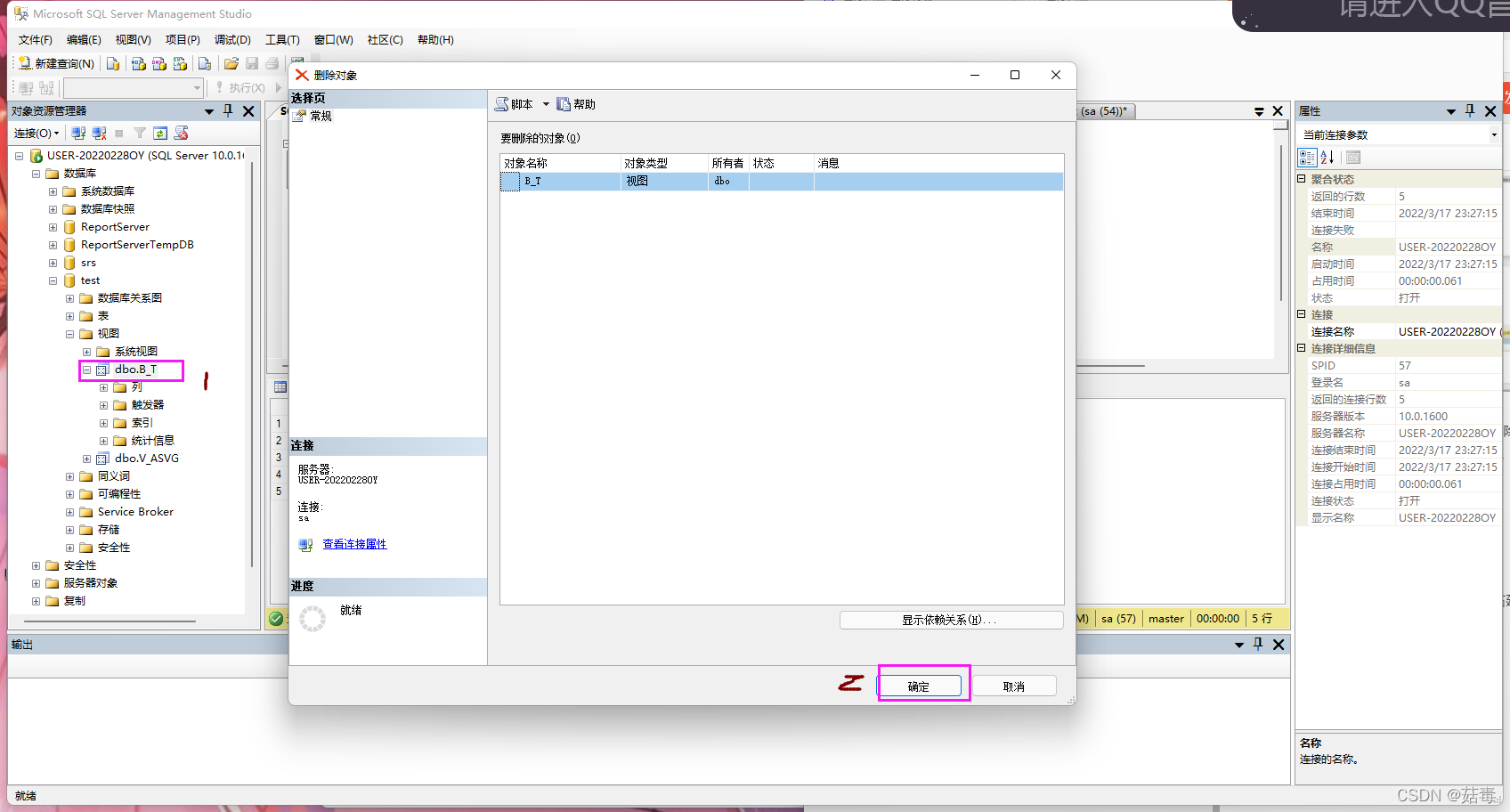Open a new query with 新建查询

(x=56, y=63)
